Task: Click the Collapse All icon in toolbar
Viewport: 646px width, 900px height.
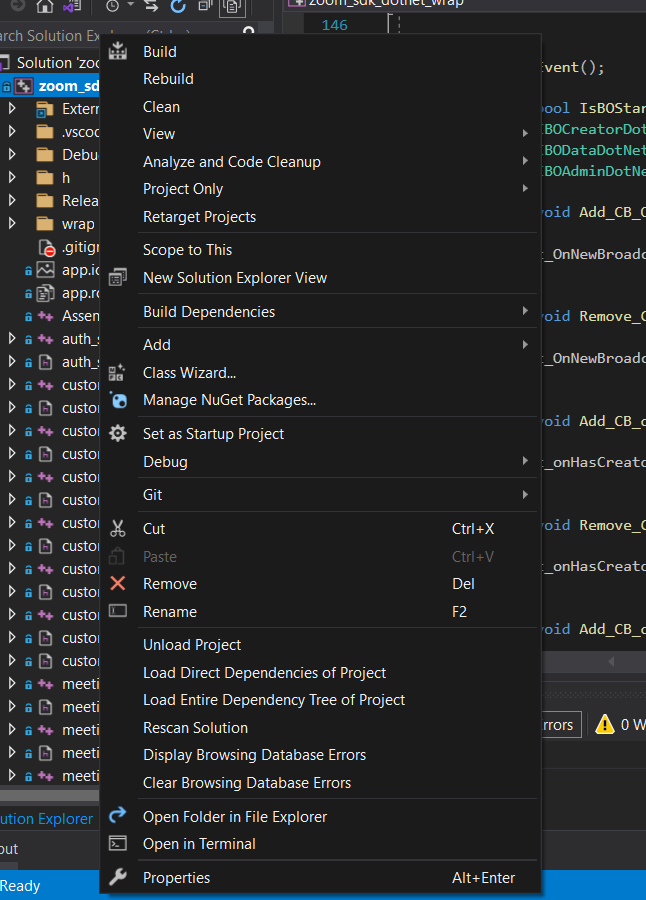Action: pos(205,6)
